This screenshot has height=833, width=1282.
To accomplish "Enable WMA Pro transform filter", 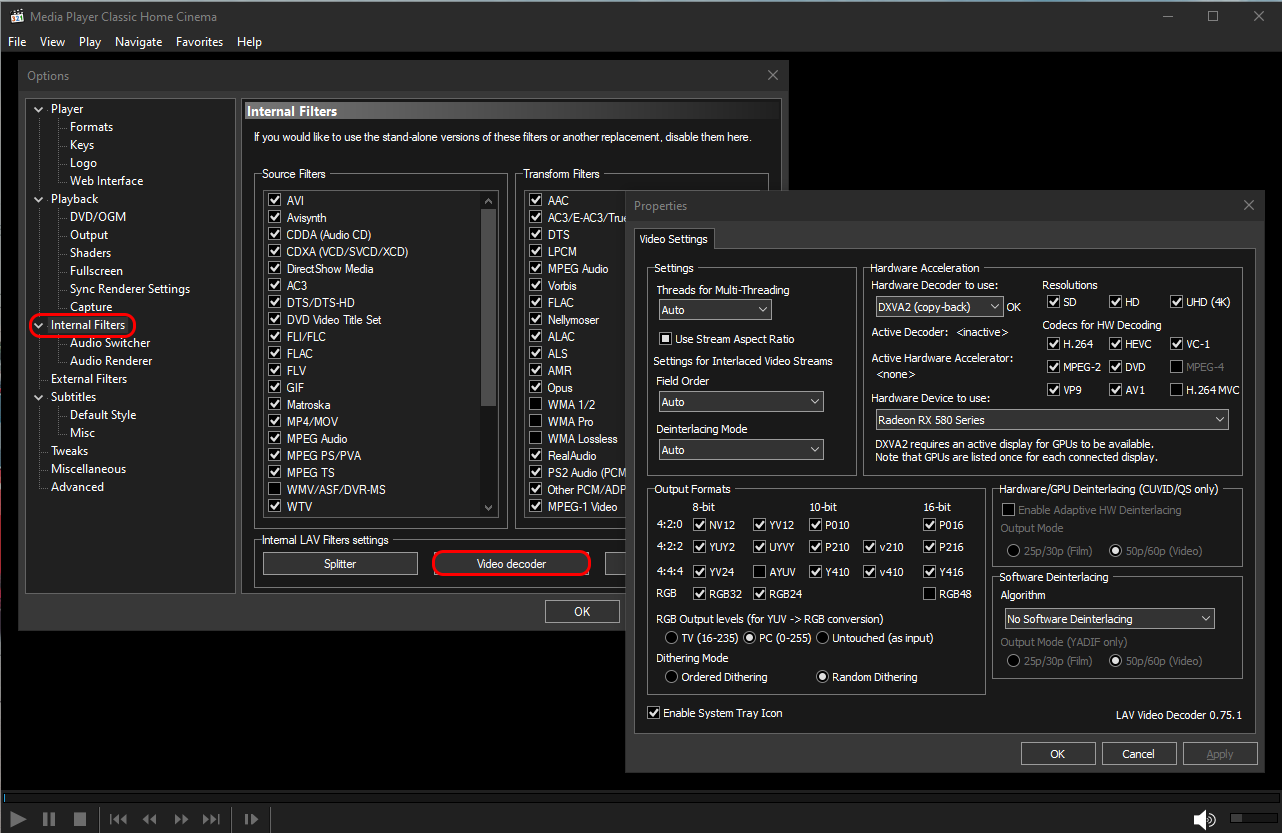I will (536, 422).
